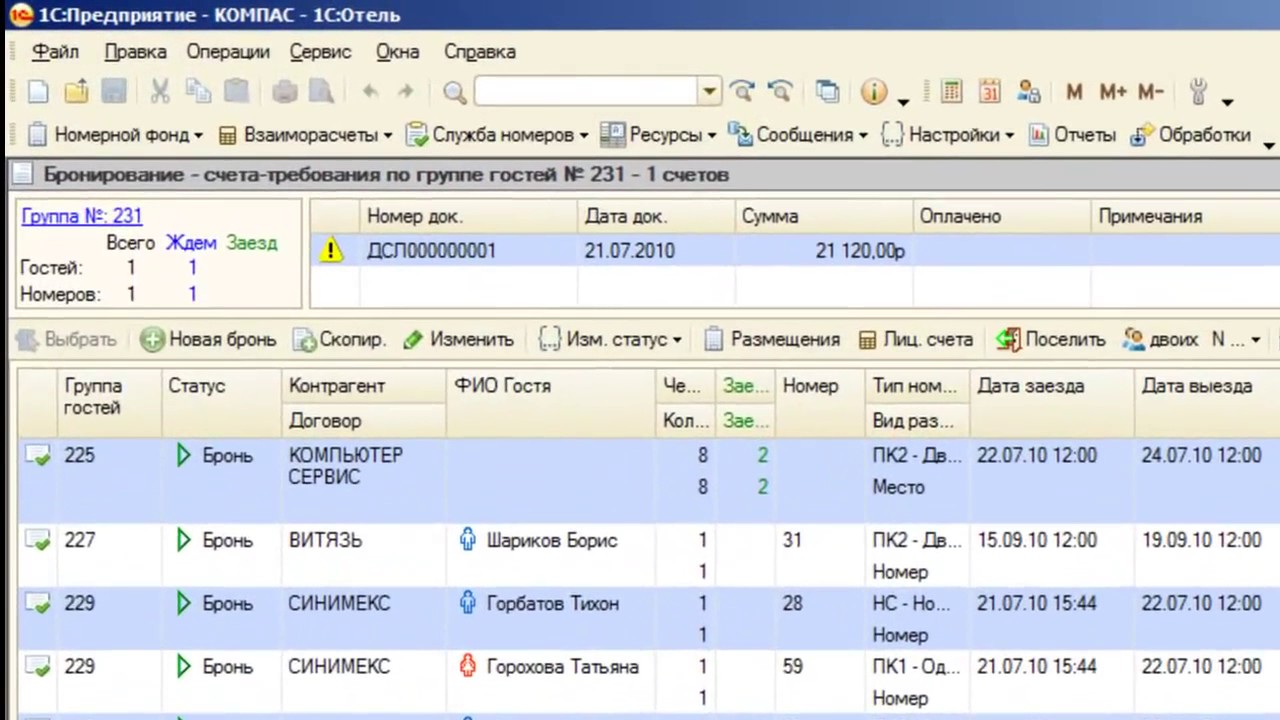This screenshot has height=720, width=1280.
Task: Click the Find next icon
Action: click(742, 92)
